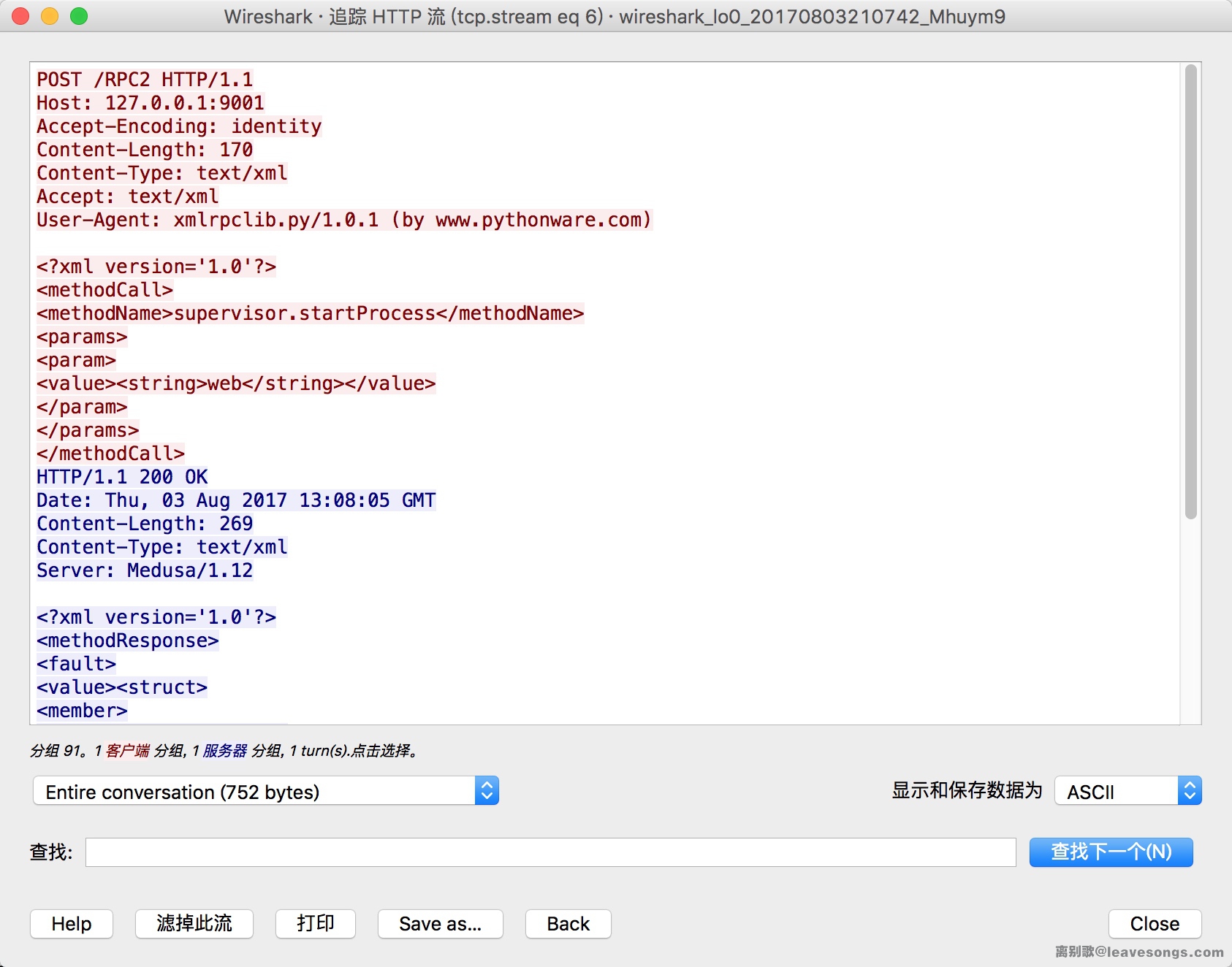The width and height of the screenshot is (1232, 967).
Task: Click the supervisor.startProcess methodName line
Action: pyautogui.click(x=310, y=313)
